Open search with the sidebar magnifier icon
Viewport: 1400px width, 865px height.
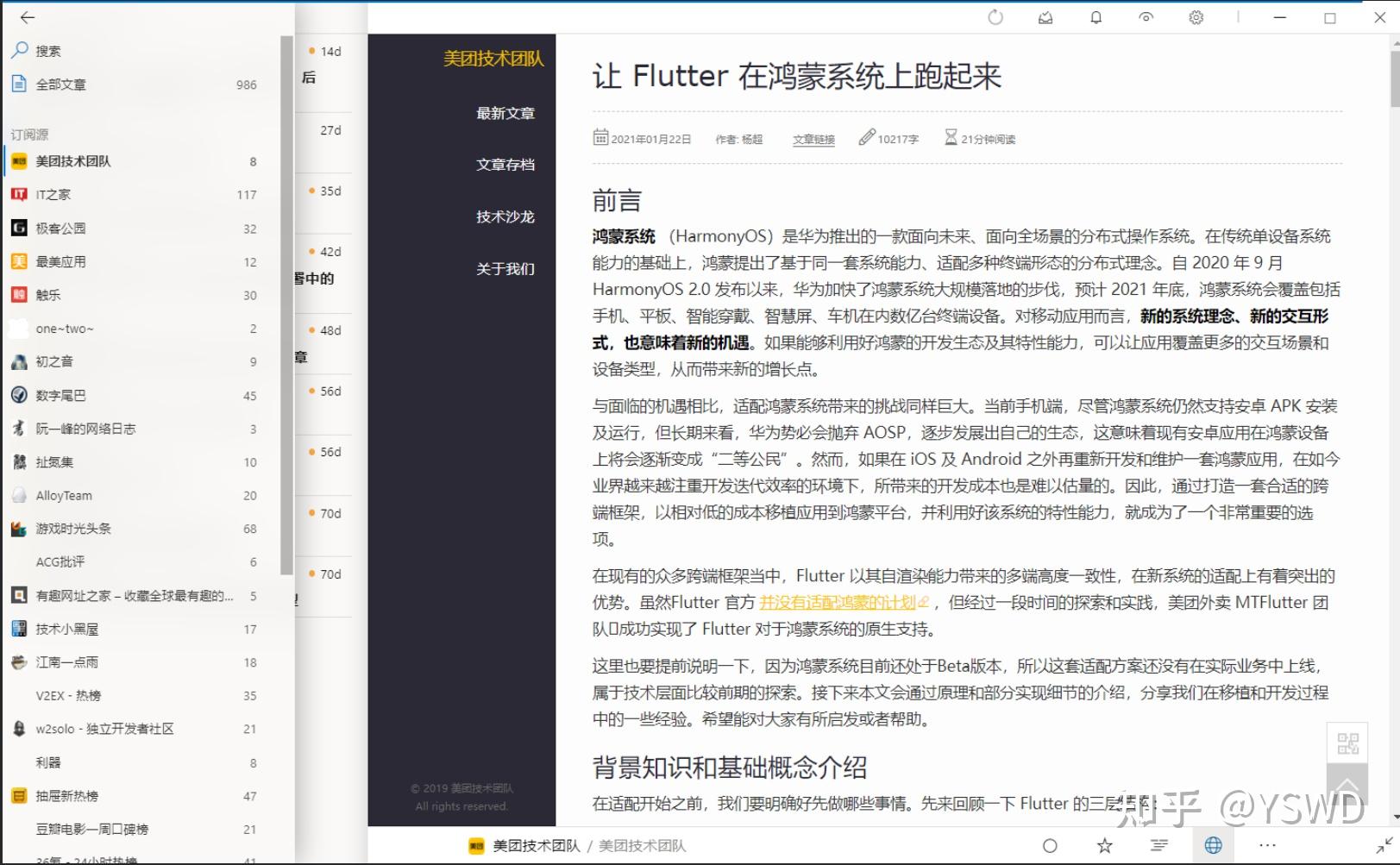coord(19,49)
